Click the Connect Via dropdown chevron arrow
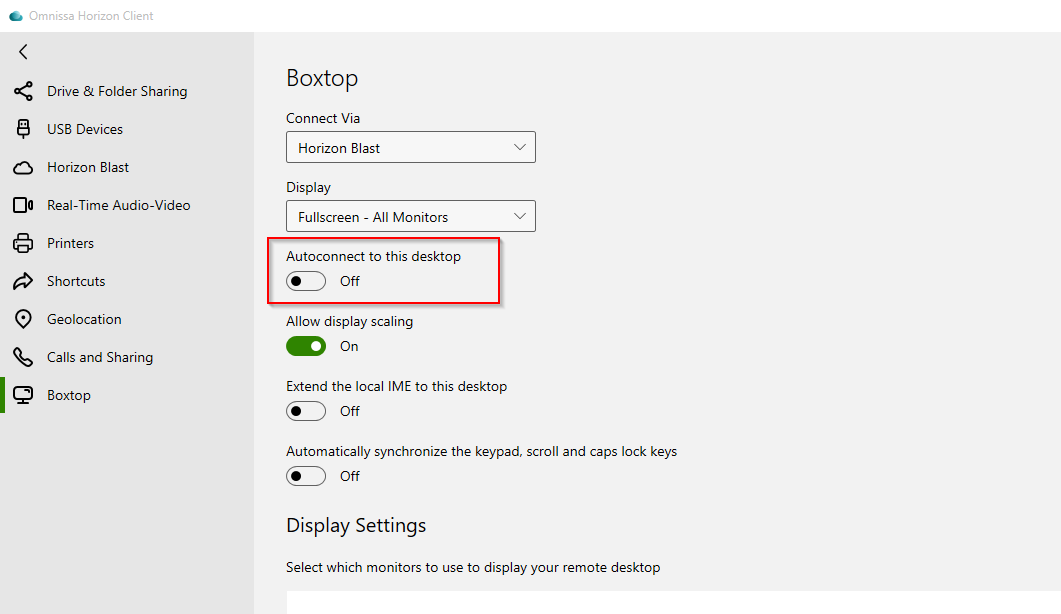 [520, 147]
